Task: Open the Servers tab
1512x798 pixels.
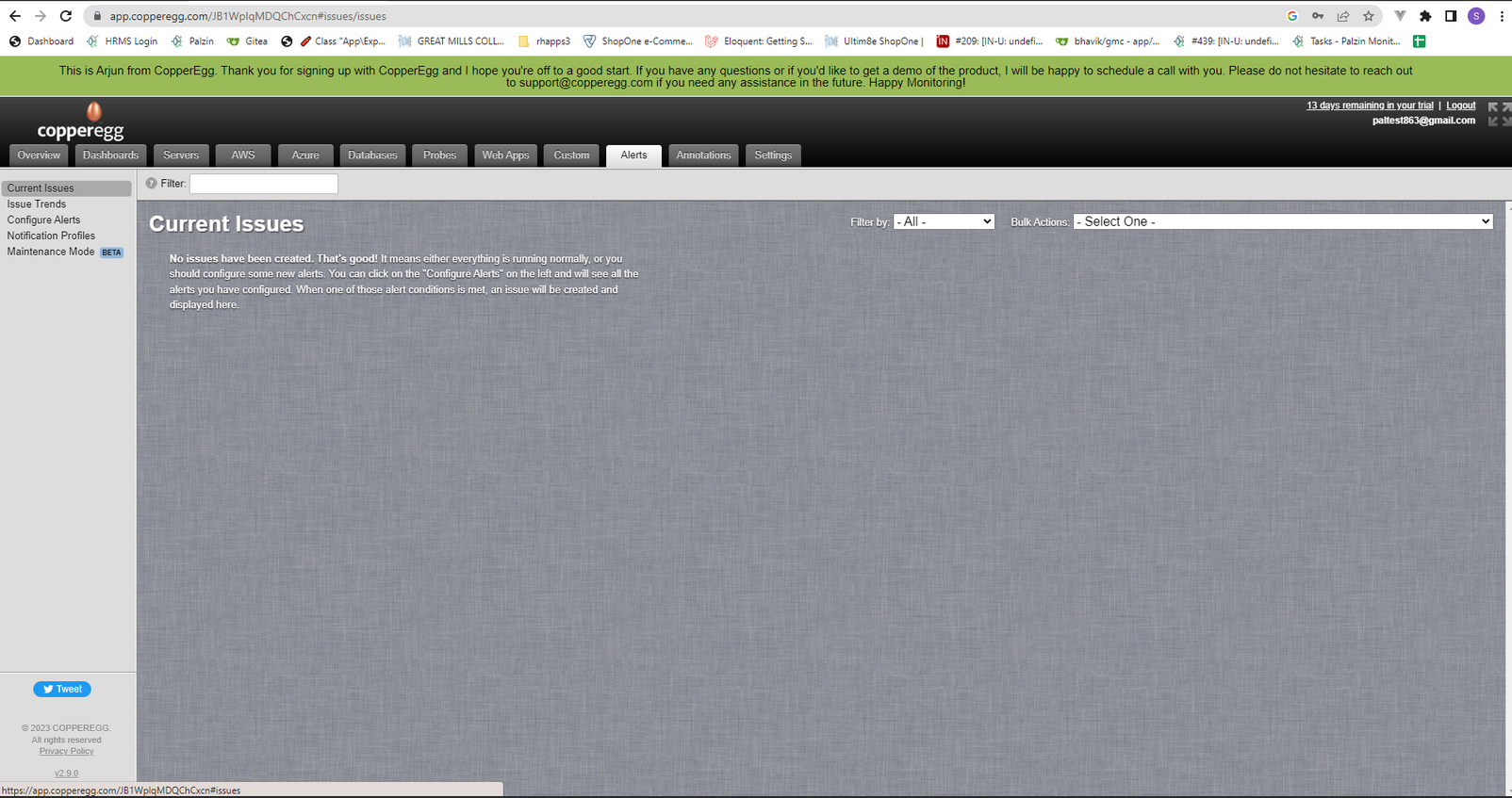Action: tap(181, 155)
